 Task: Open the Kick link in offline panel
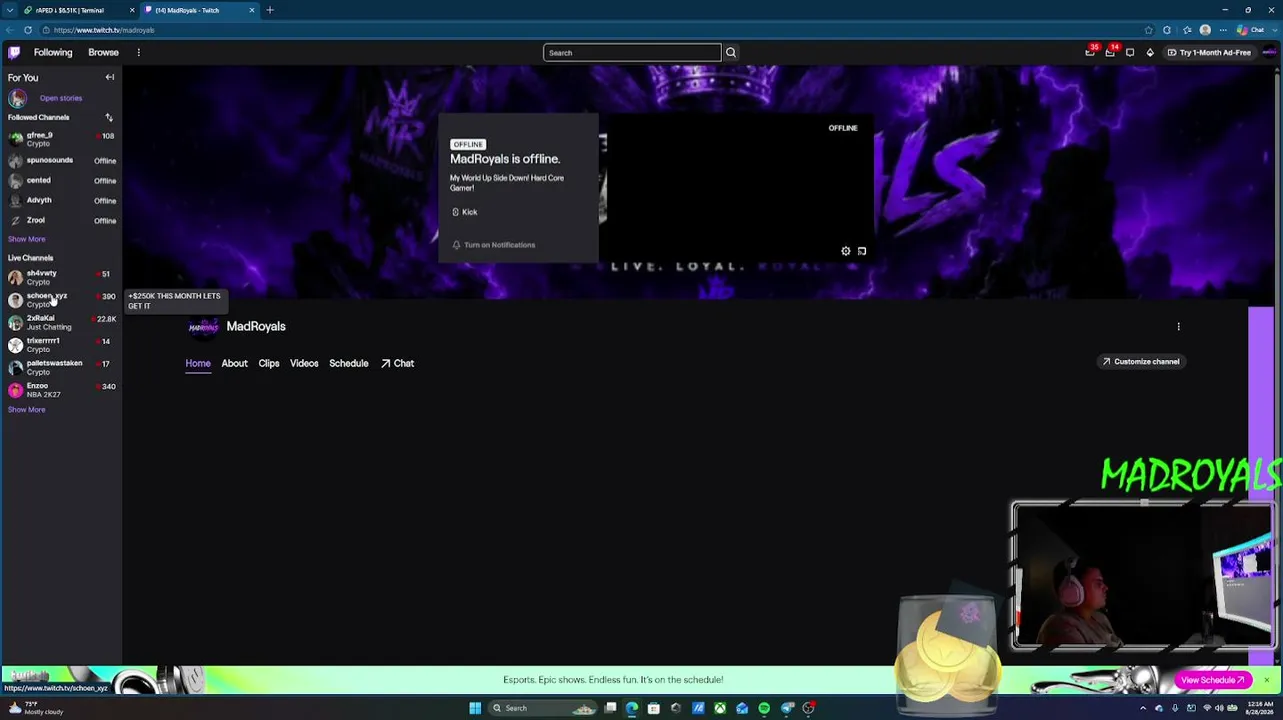[x=465, y=212]
